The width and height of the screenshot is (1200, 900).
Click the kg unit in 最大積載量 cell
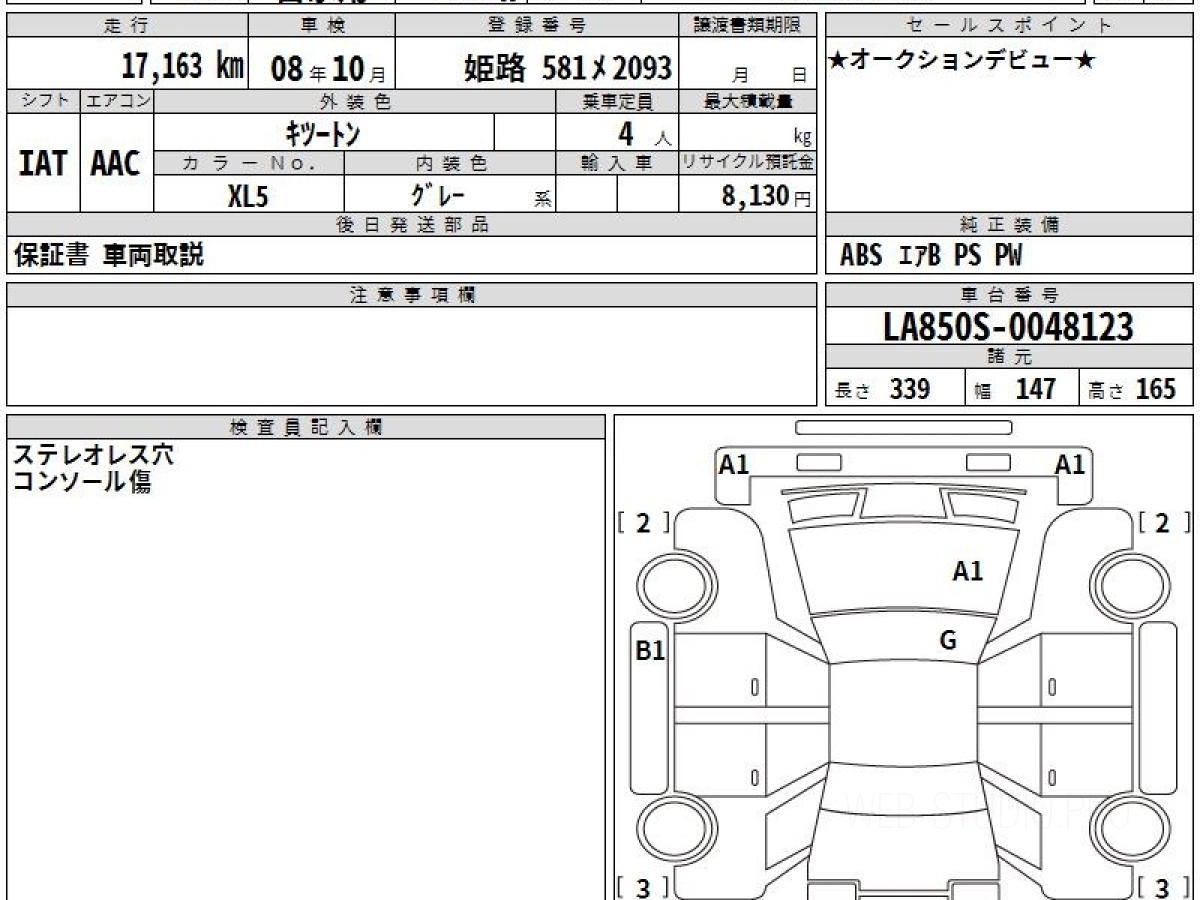coord(802,139)
